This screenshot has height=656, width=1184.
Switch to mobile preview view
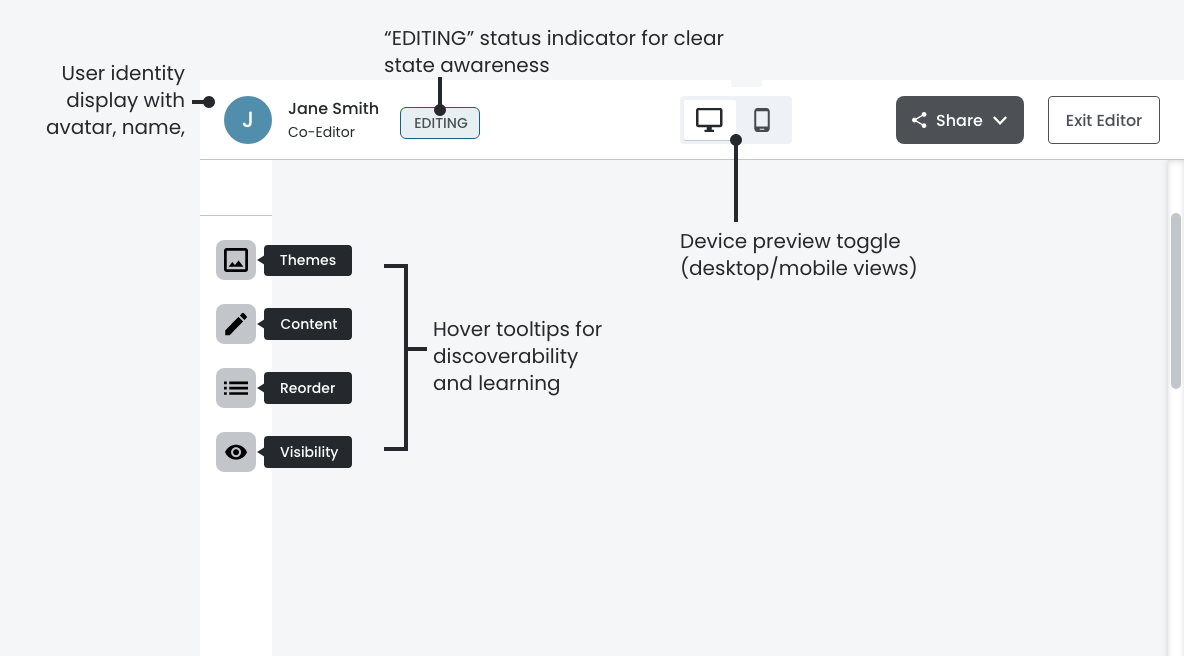point(762,120)
